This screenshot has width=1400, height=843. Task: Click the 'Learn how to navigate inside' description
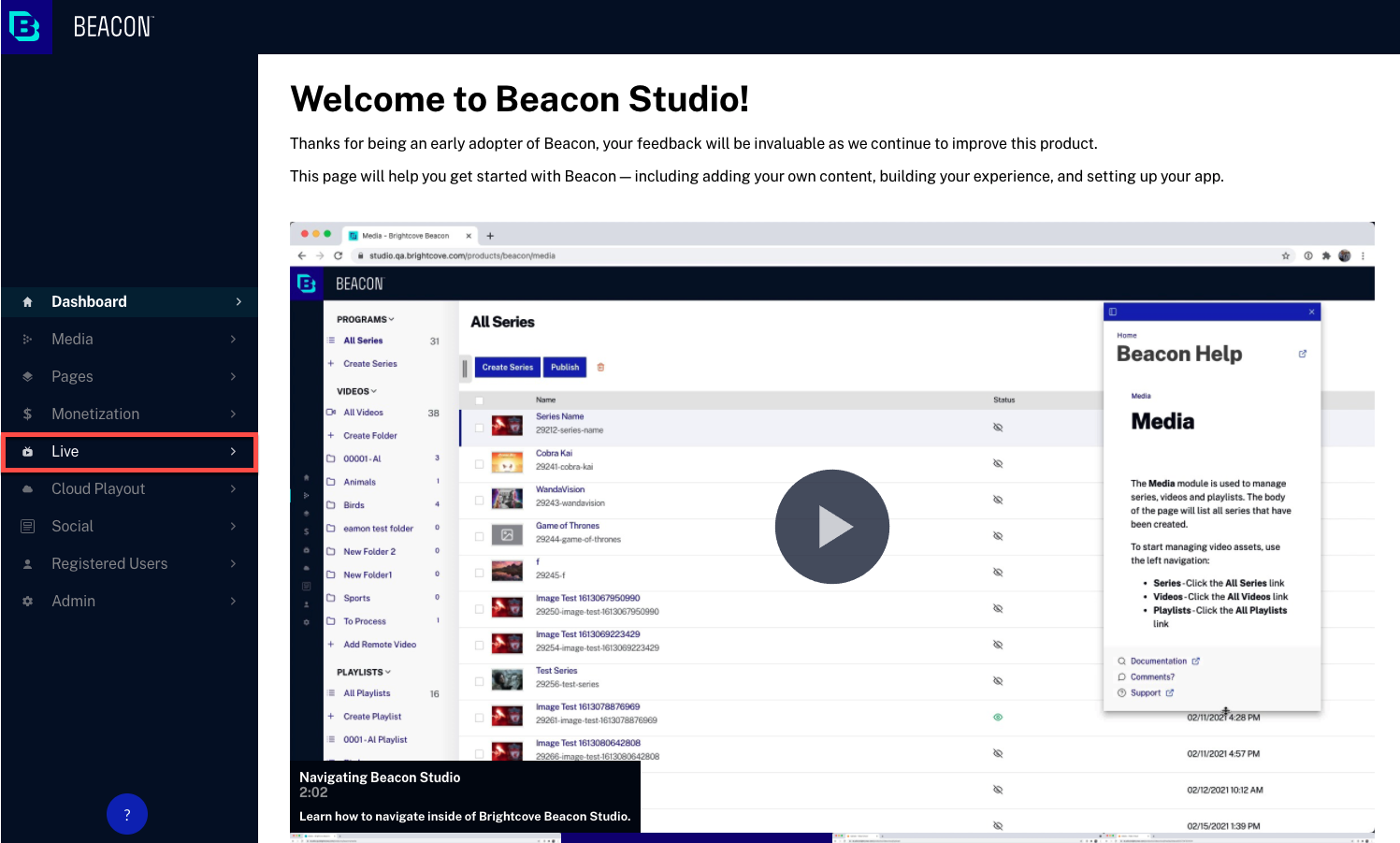point(465,817)
